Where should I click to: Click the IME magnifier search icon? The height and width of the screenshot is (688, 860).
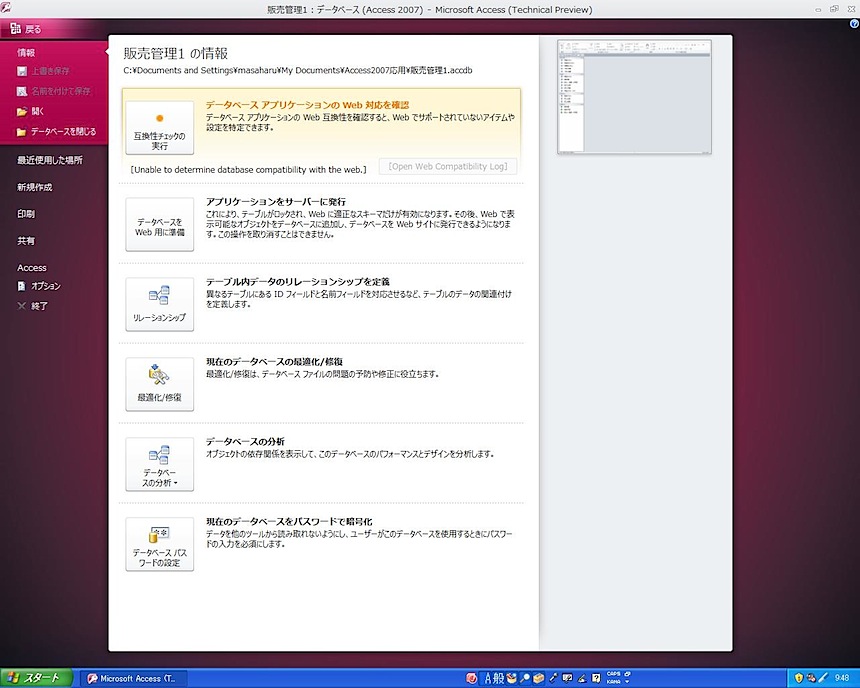[x=525, y=678]
